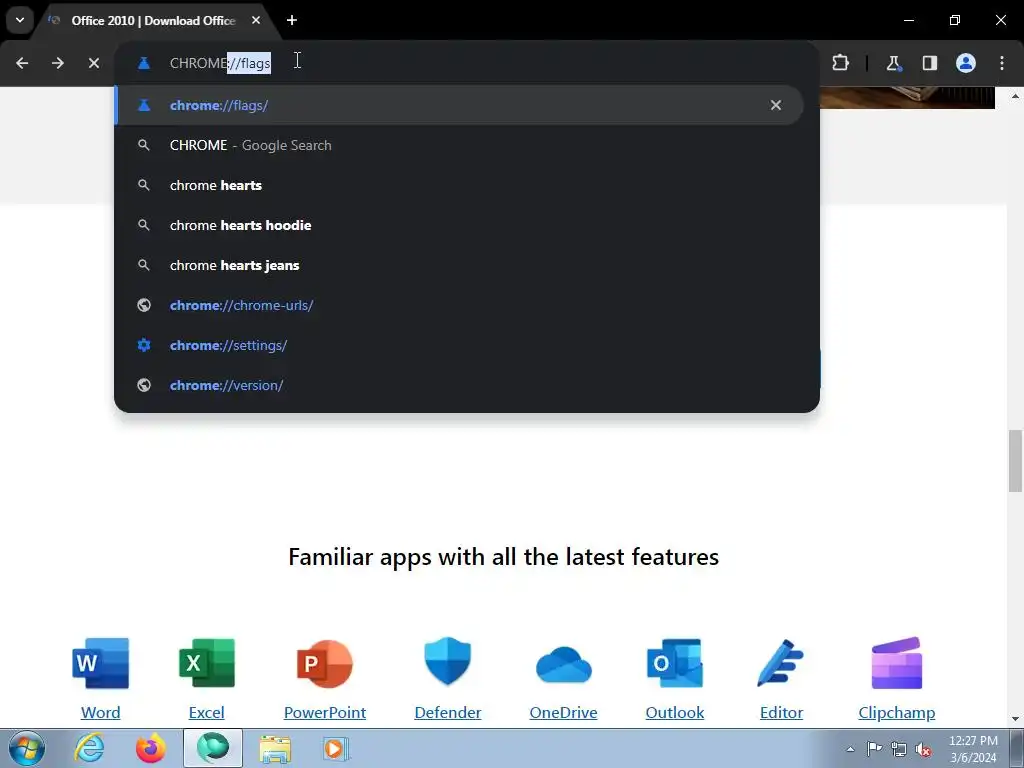Click the Defender shield icon
The width and height of the screenshot is (1024, 768).
tap(447, 661)
